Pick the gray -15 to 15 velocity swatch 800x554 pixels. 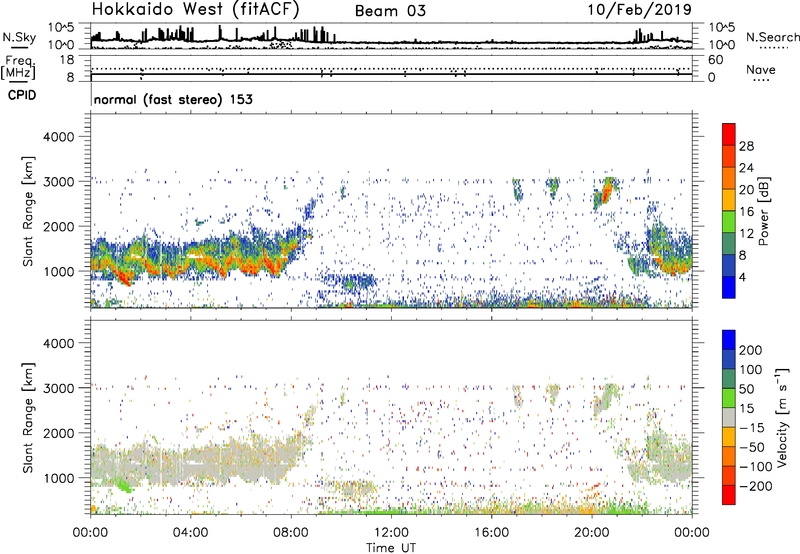tap(729, 417)
